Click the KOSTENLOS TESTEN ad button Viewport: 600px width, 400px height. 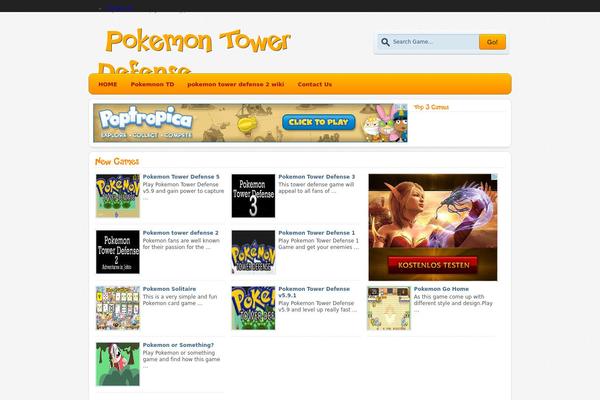click(433, 265)
